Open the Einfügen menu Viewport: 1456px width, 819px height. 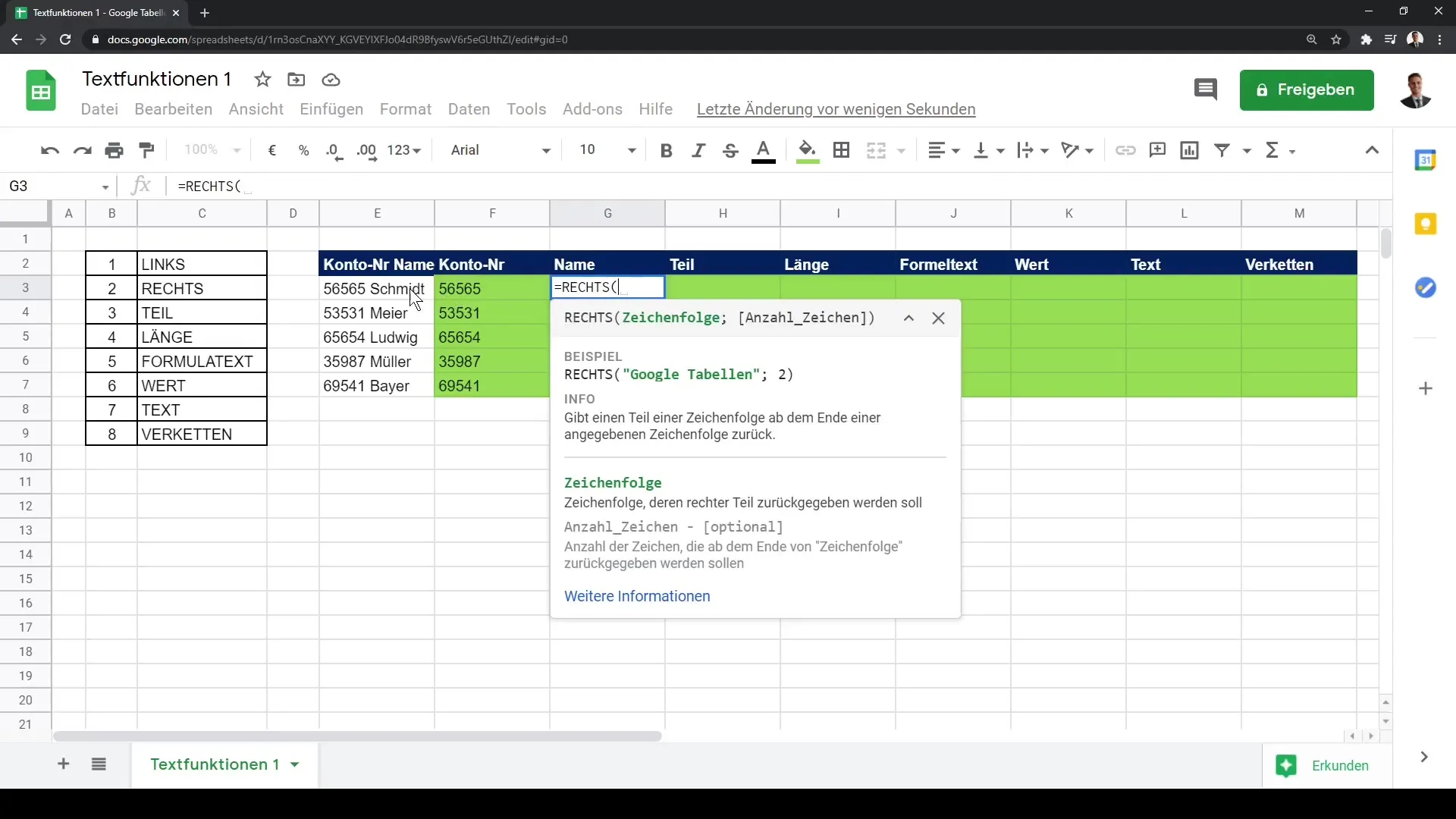331,109
